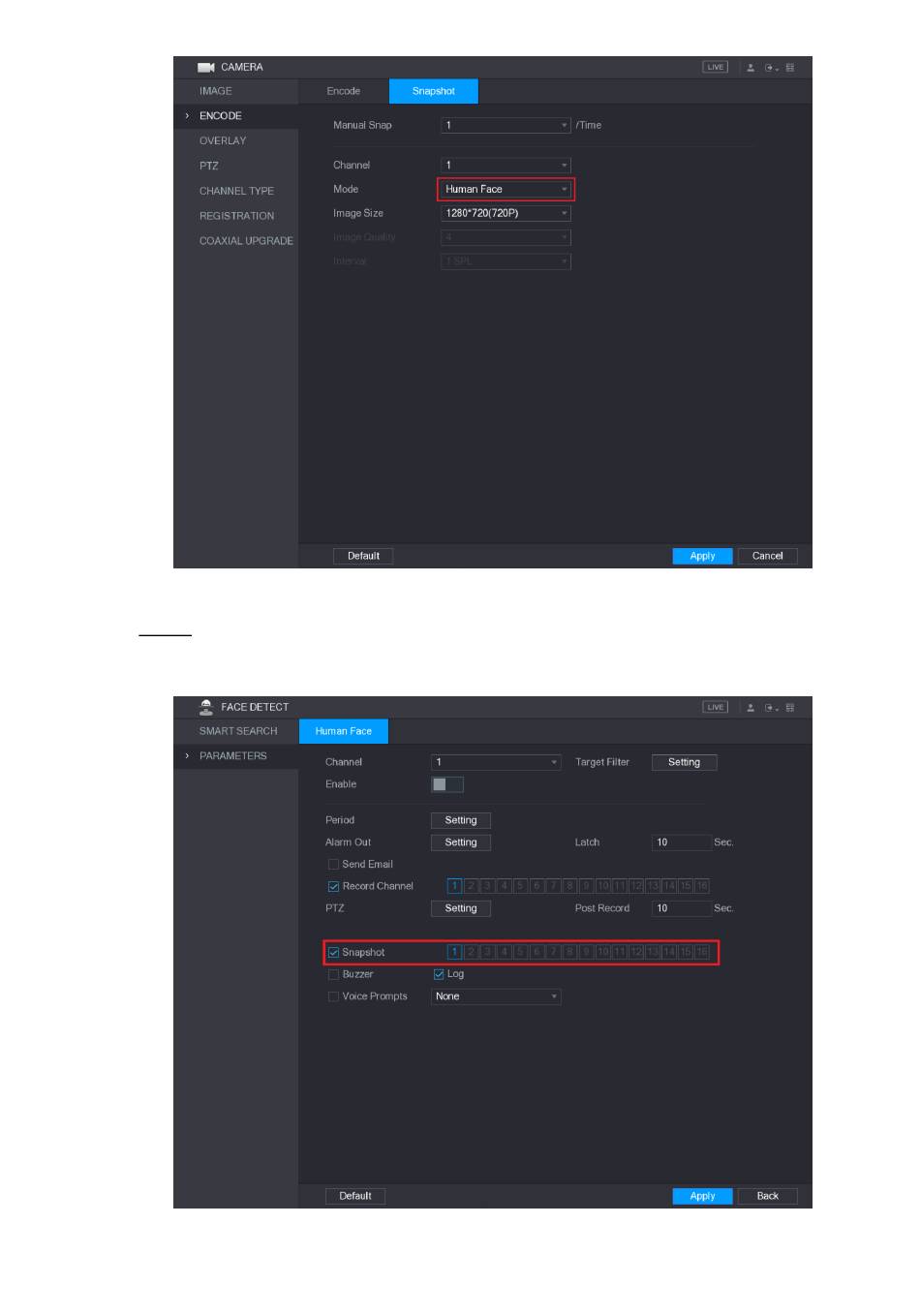This screenshot has width=920, height=1316.
Task: Click the grid menu icon in FACE DETECT header
Action: coord(790,708)
